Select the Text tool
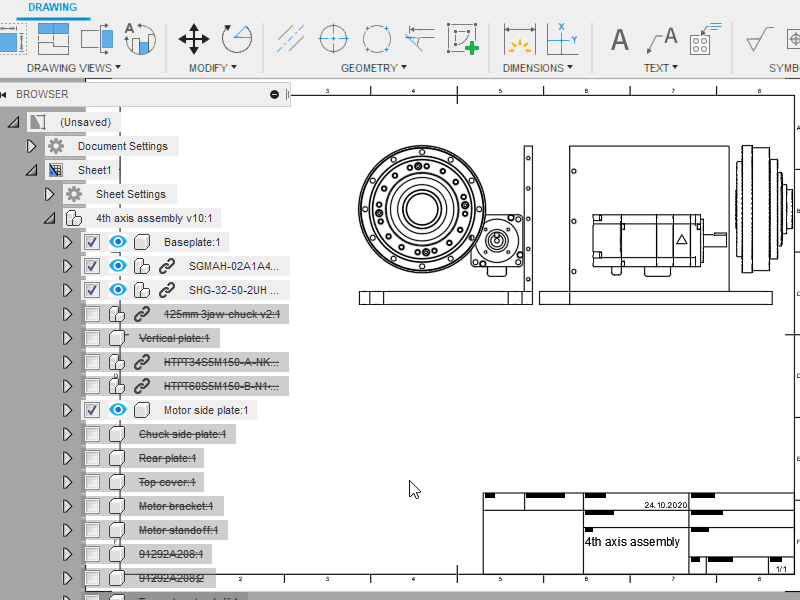This screenshot has height=600, width=800. click(620, 40)
